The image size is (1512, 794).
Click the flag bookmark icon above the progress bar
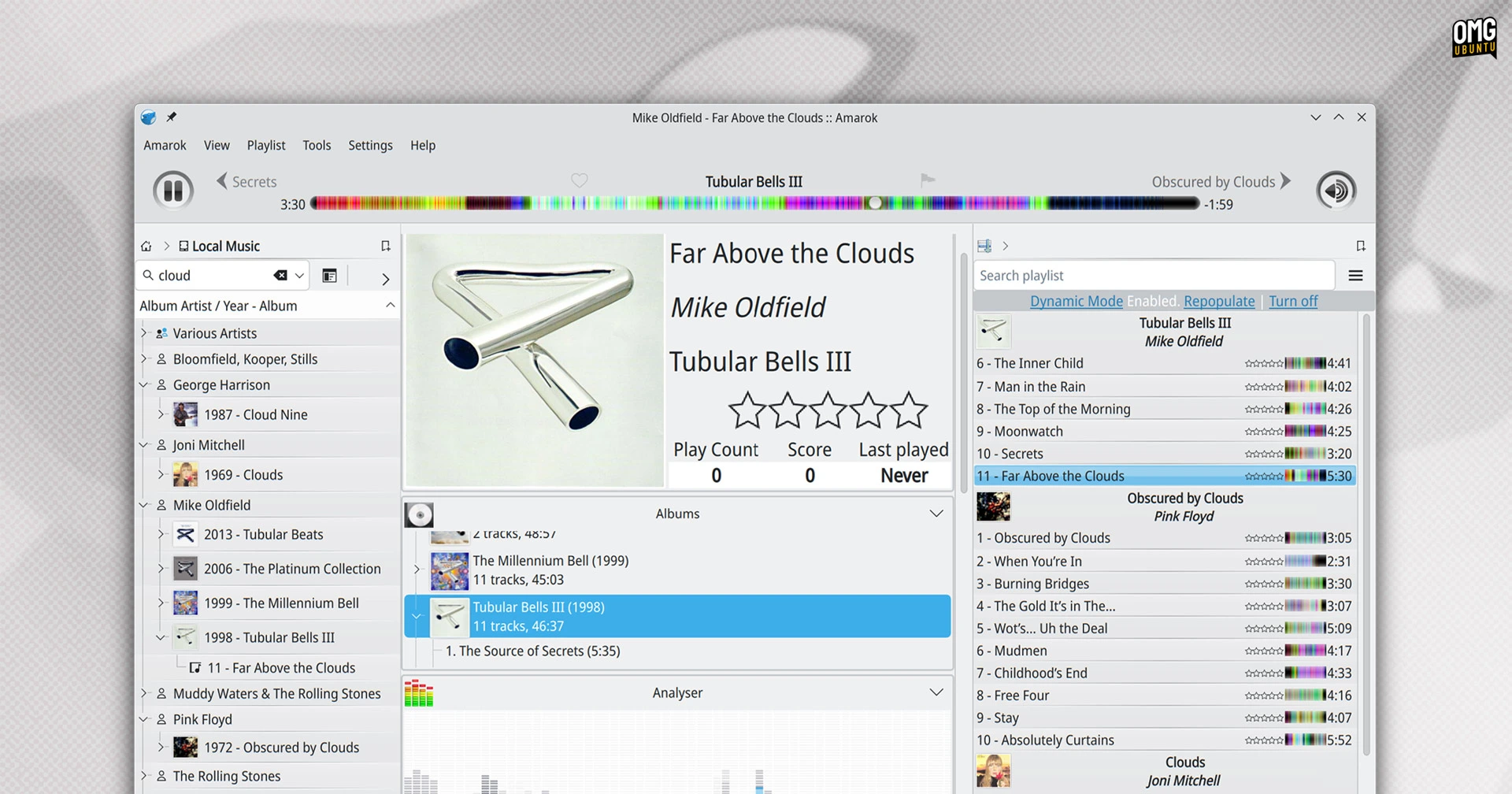pos(928,180)
